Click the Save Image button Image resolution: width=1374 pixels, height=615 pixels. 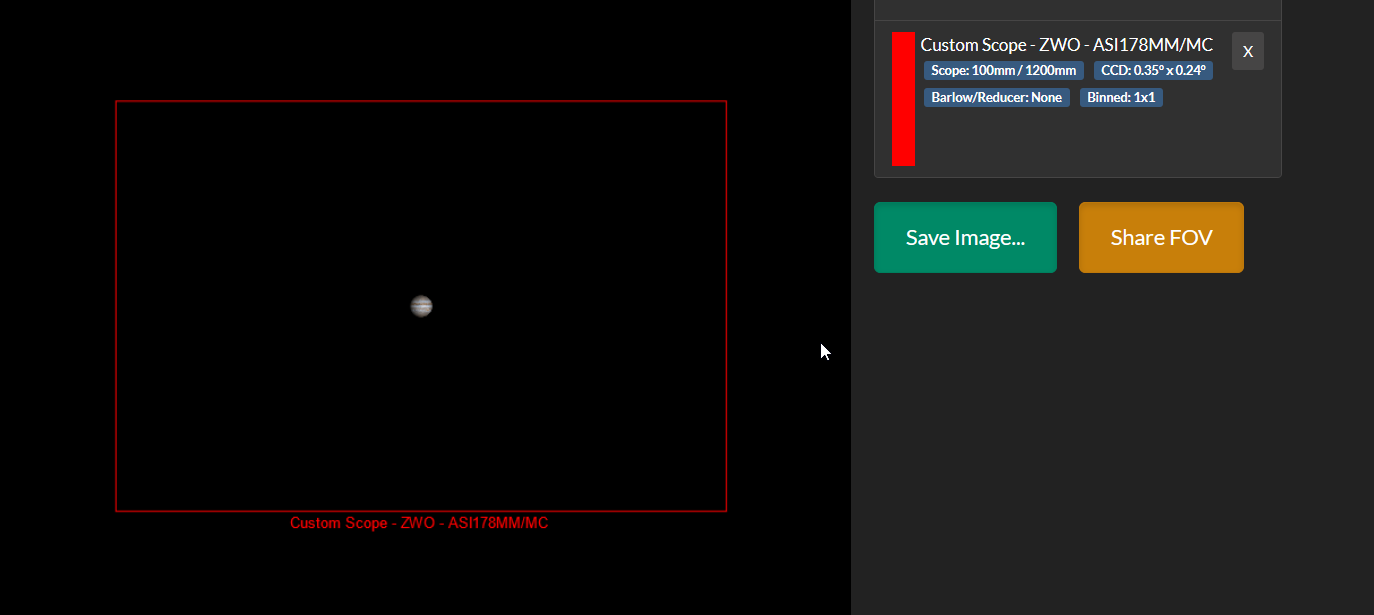click(x=964, y=237)
